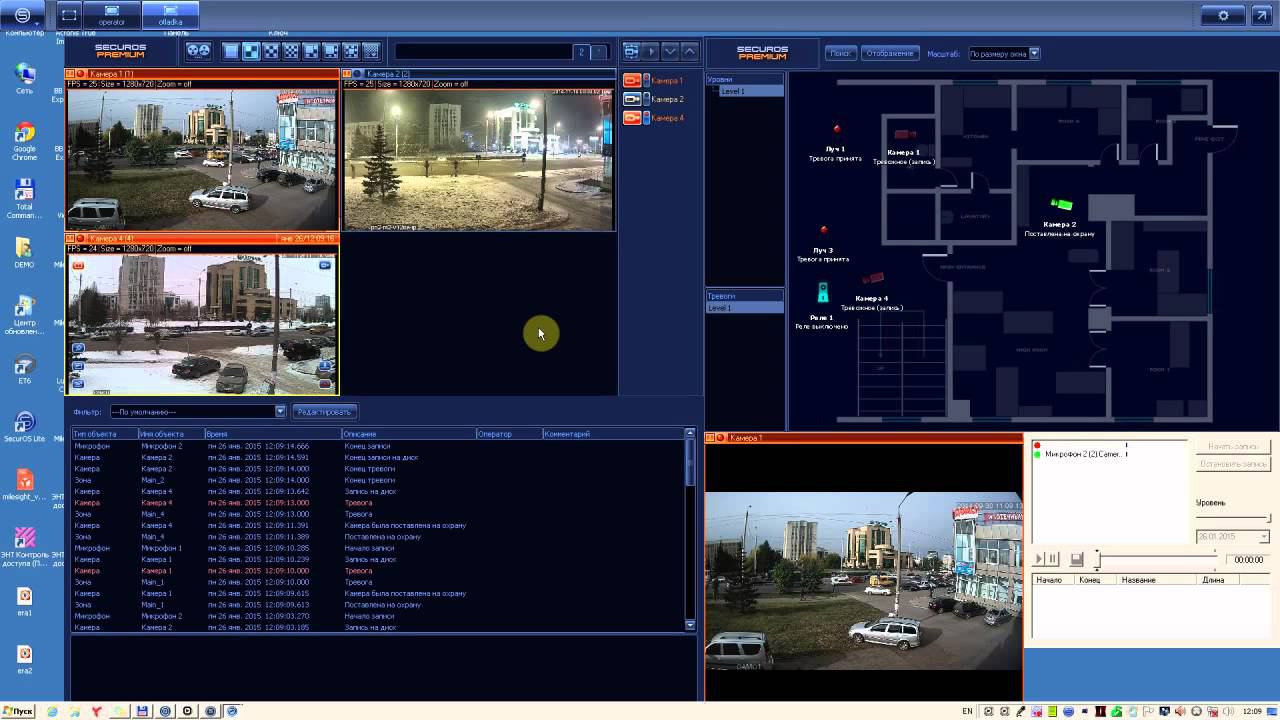
Task: Click the Реле 1 relay icon on map
Action: pyautogui.click(x=823, y=293)
